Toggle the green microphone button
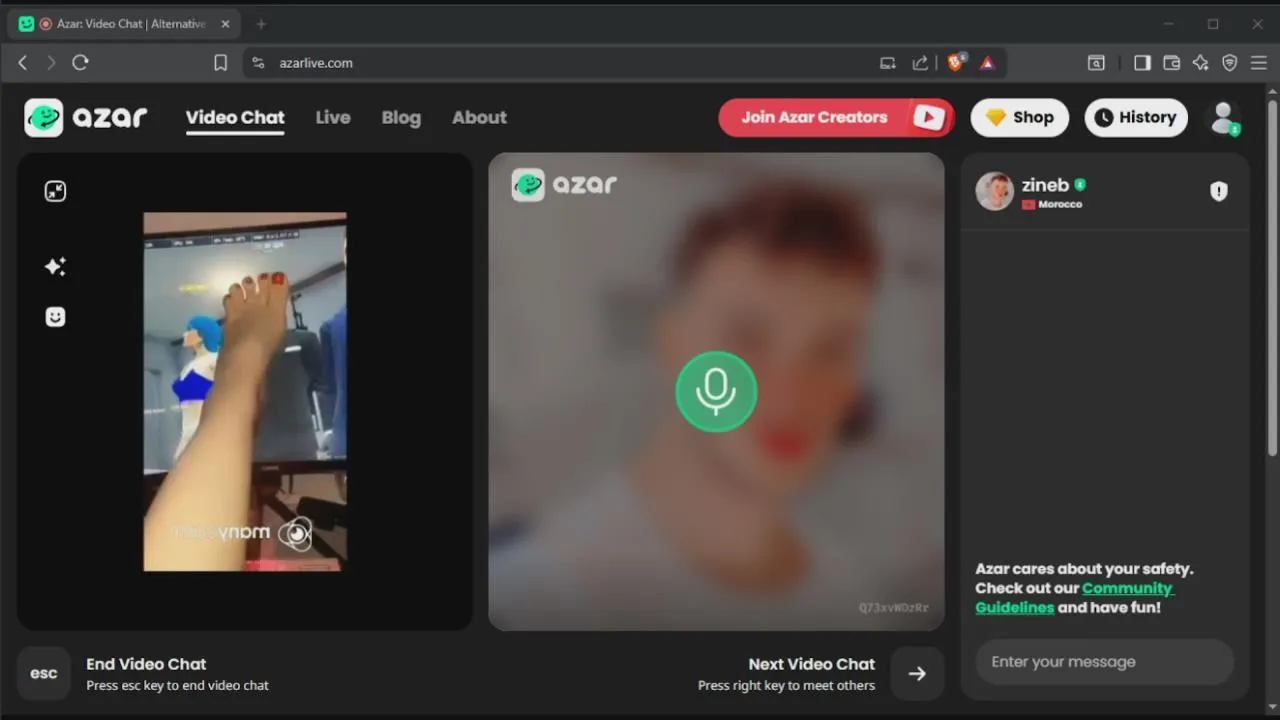 coord(716,392)
